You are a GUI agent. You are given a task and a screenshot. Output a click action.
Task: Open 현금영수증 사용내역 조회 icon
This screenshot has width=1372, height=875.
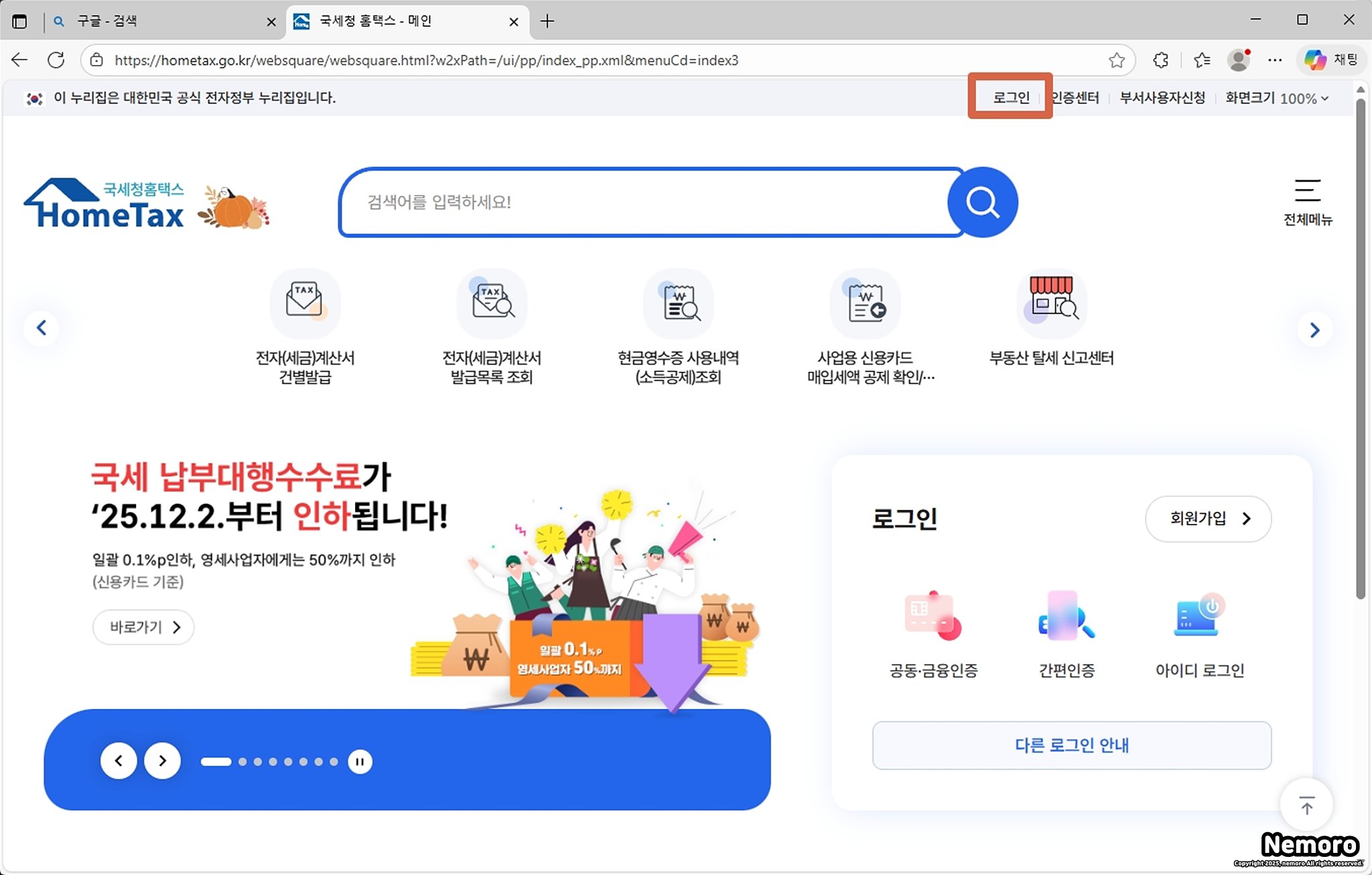pos(679,304)
